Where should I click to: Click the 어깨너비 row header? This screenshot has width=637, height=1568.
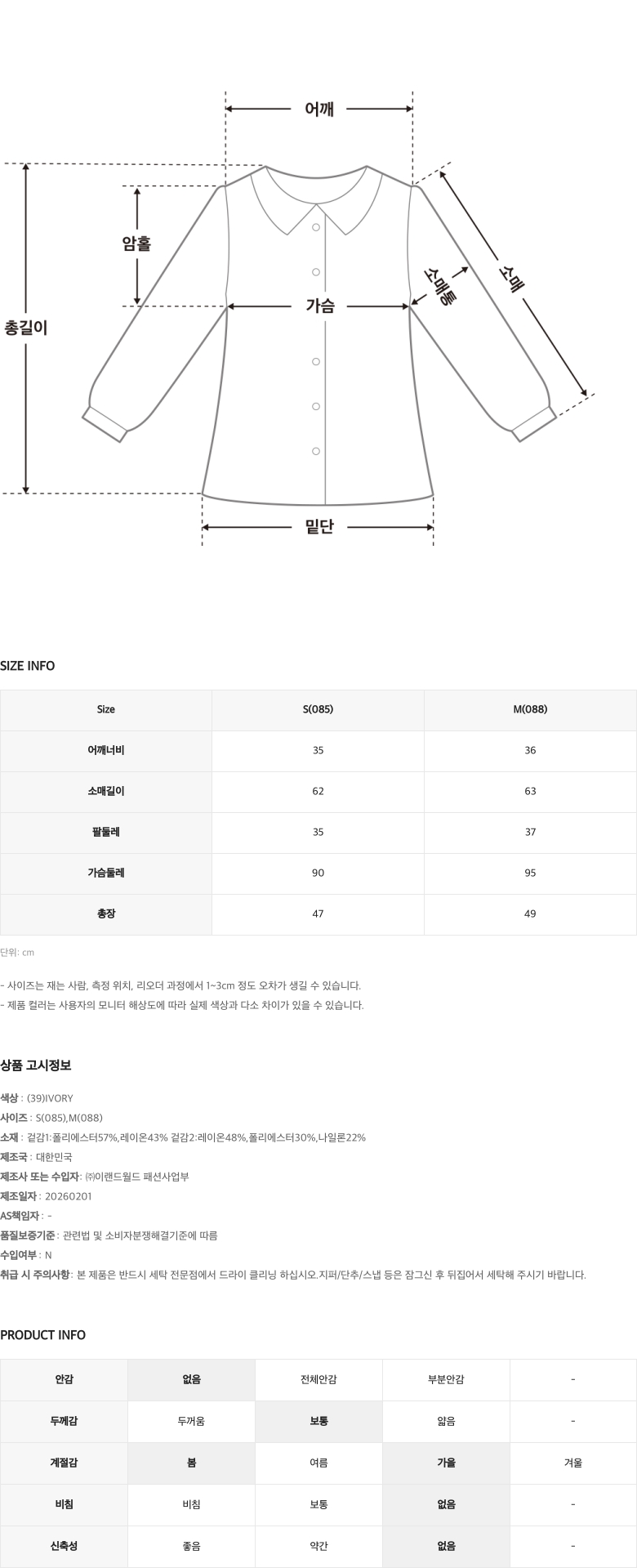click(x=106, y=750)
